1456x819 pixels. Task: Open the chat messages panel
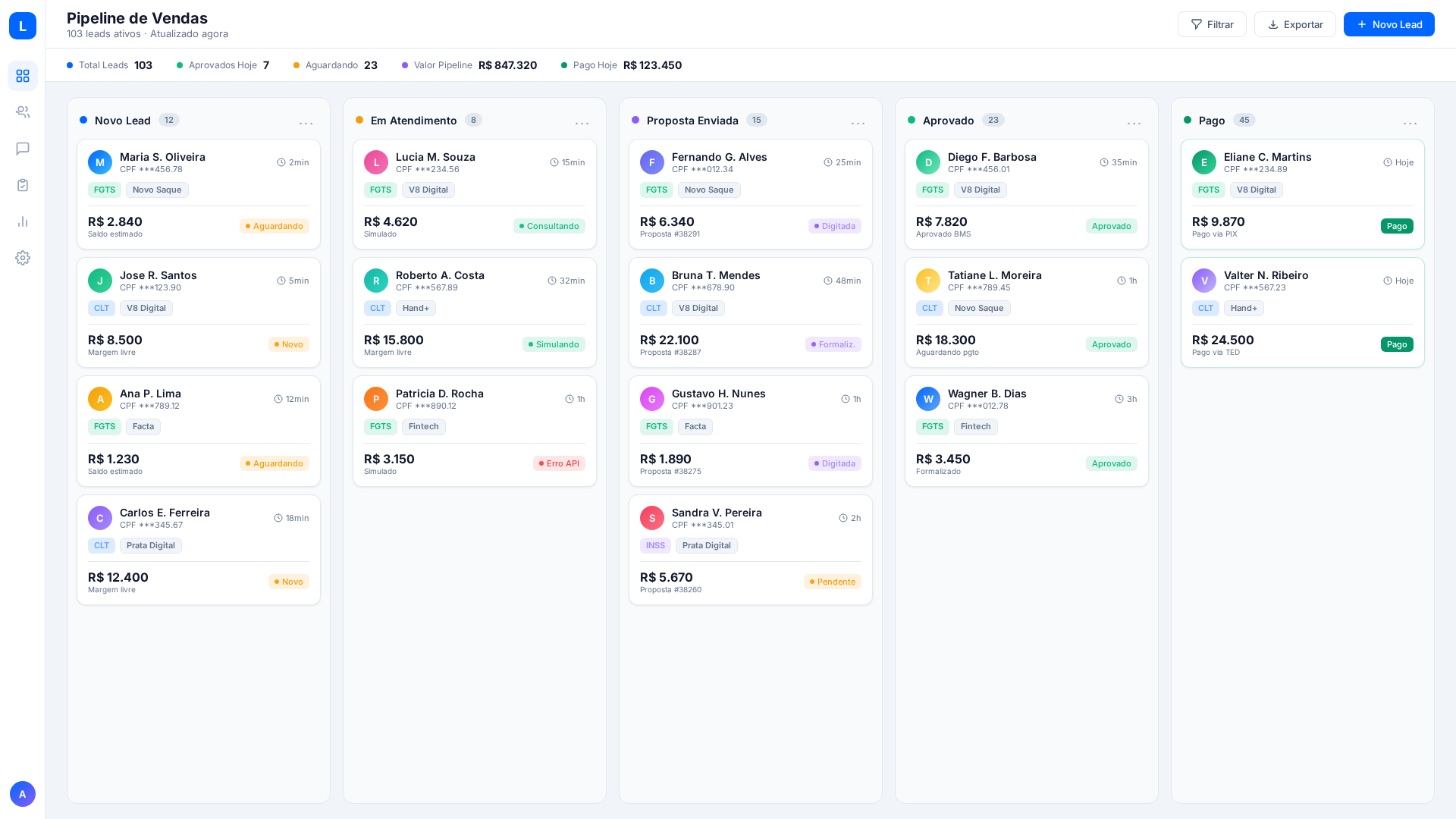click(x=23, y=149)
